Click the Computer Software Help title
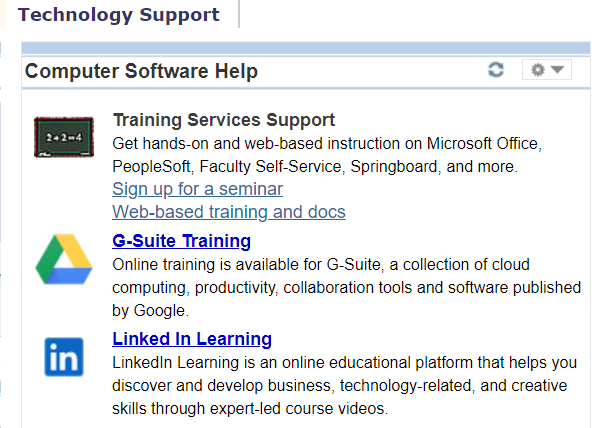 [141, 71]
